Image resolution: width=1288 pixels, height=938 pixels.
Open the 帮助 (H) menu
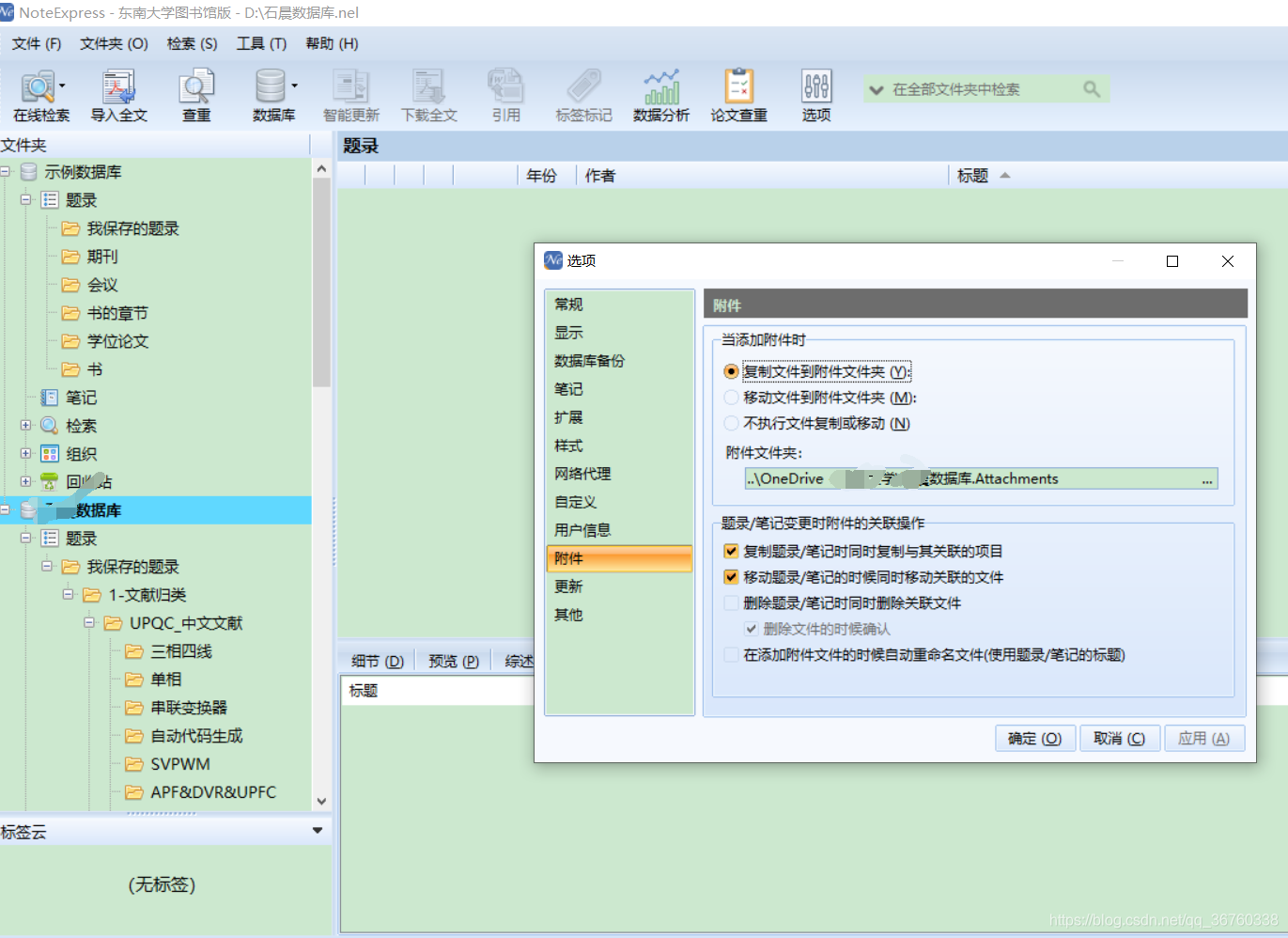tap(332, 43)
